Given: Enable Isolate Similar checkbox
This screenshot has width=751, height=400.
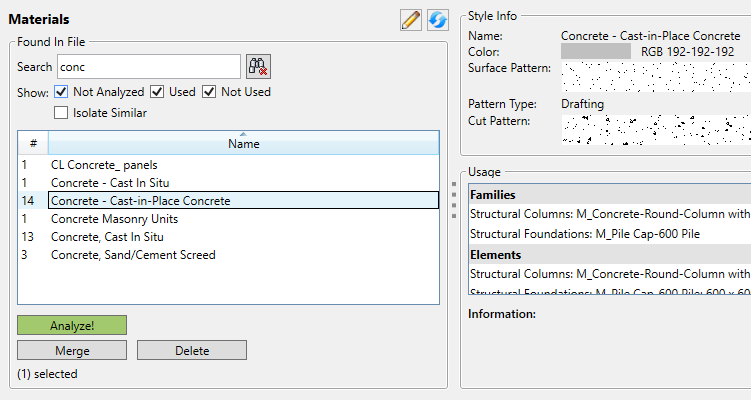Looking at the screenshot, I should point(61,113).
